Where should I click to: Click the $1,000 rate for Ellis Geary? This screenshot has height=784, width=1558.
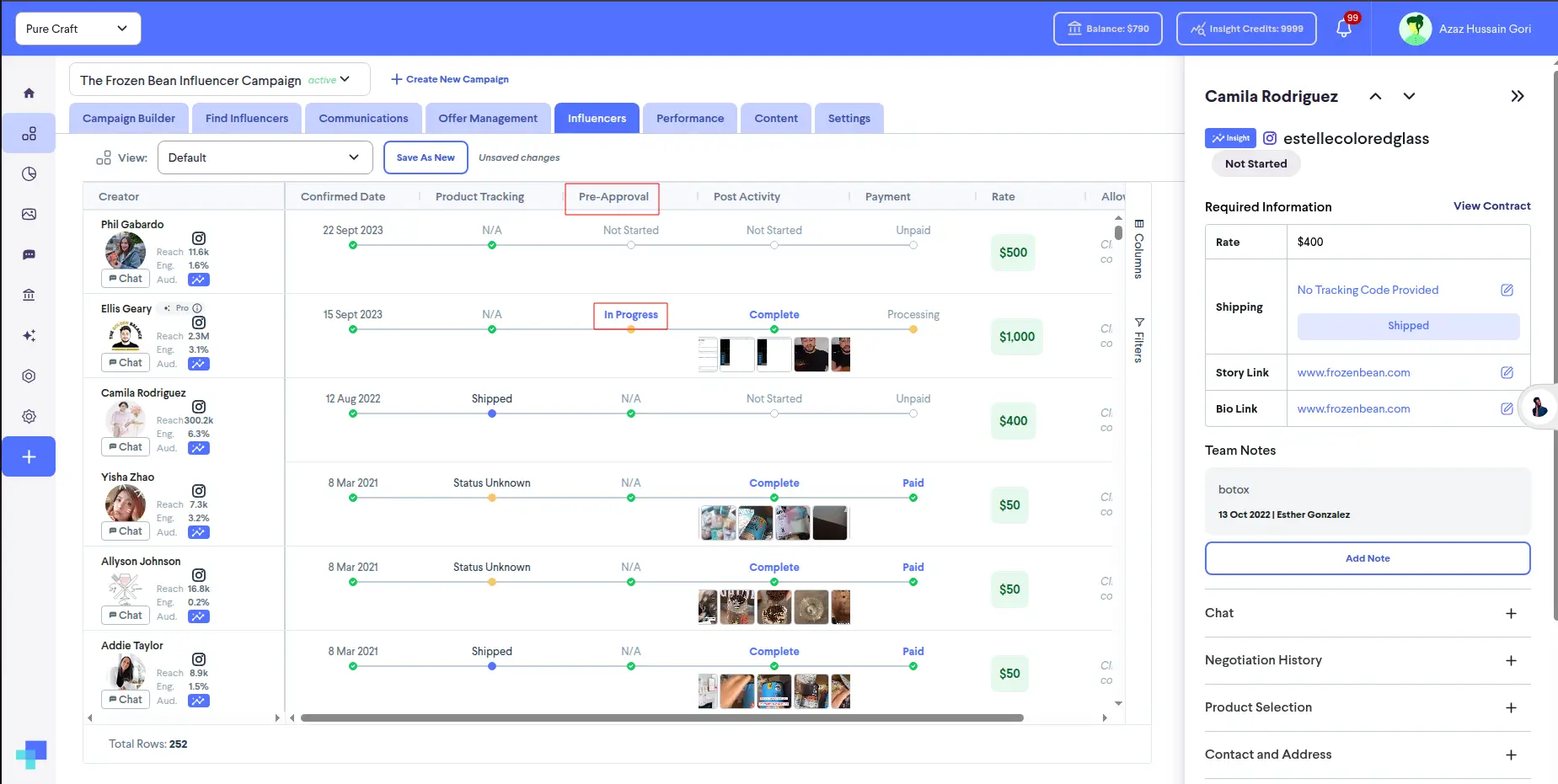click(1017, 337)
